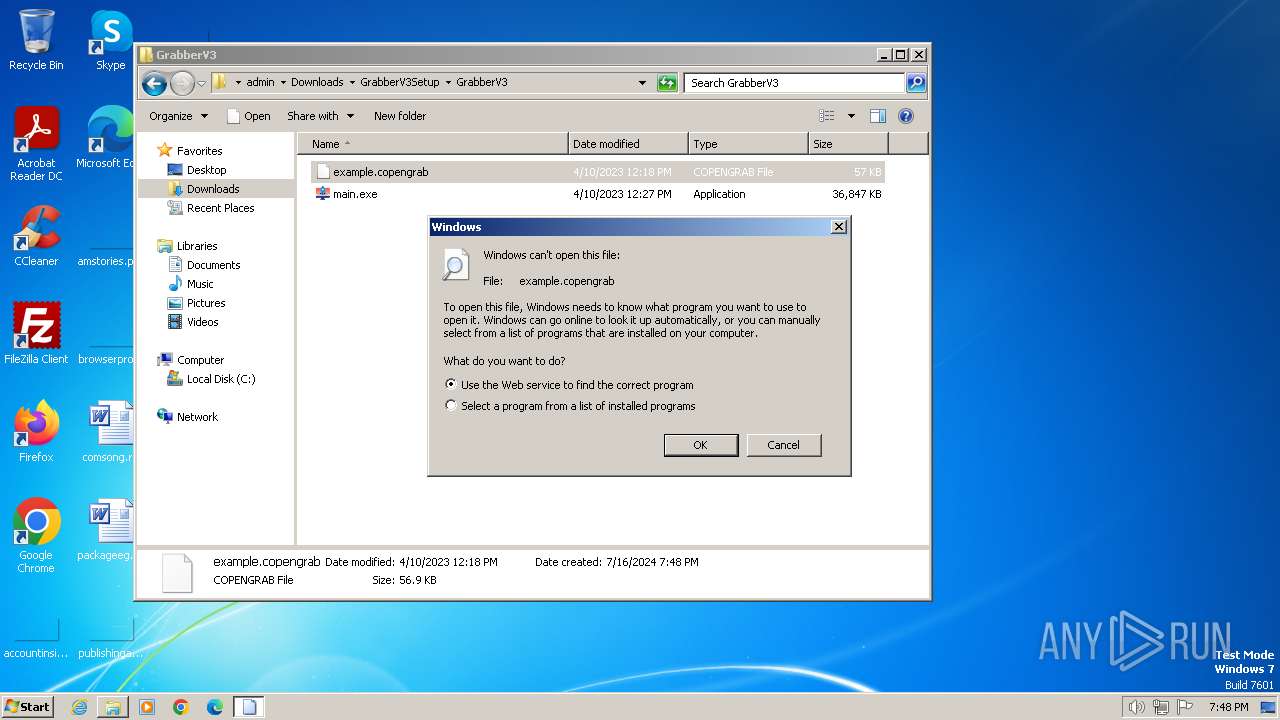Screen dimensions: 1280x720
Task: Click Downloads segment in address breadcrumb
Action: pyautogui.click(x=317, y=83)
